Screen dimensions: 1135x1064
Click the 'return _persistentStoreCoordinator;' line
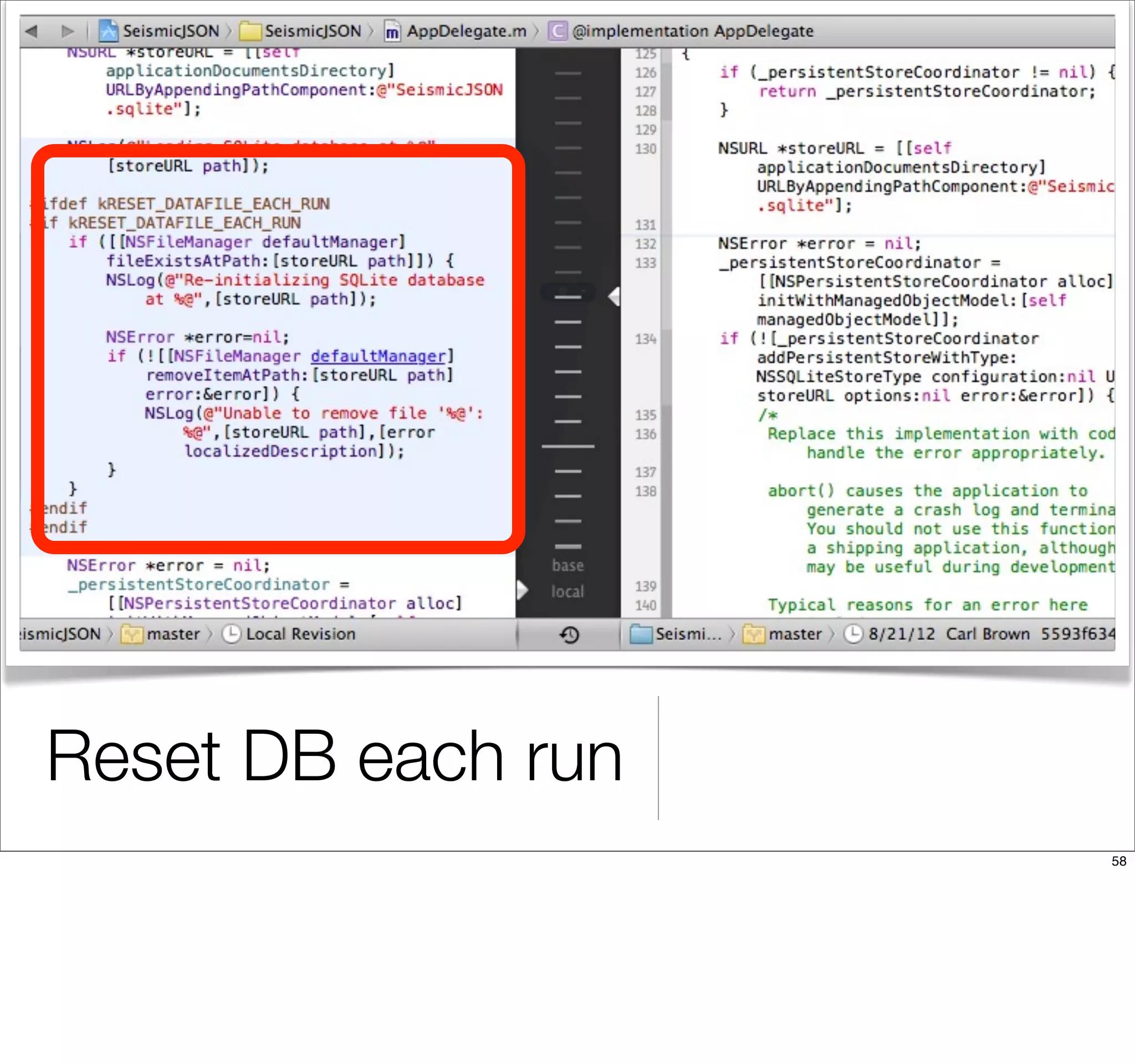927,91
